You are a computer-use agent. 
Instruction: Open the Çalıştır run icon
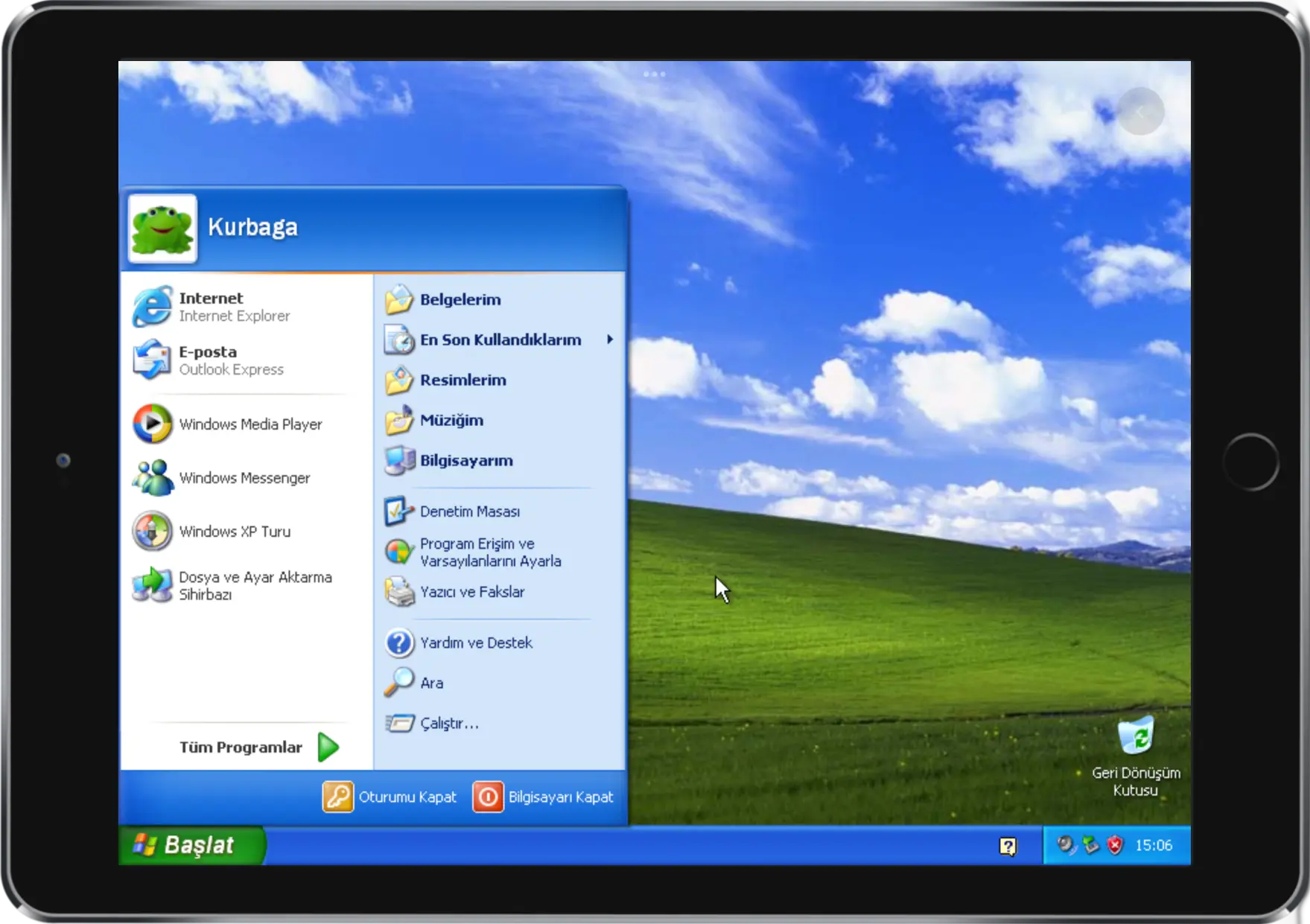[x=399, y=723]
